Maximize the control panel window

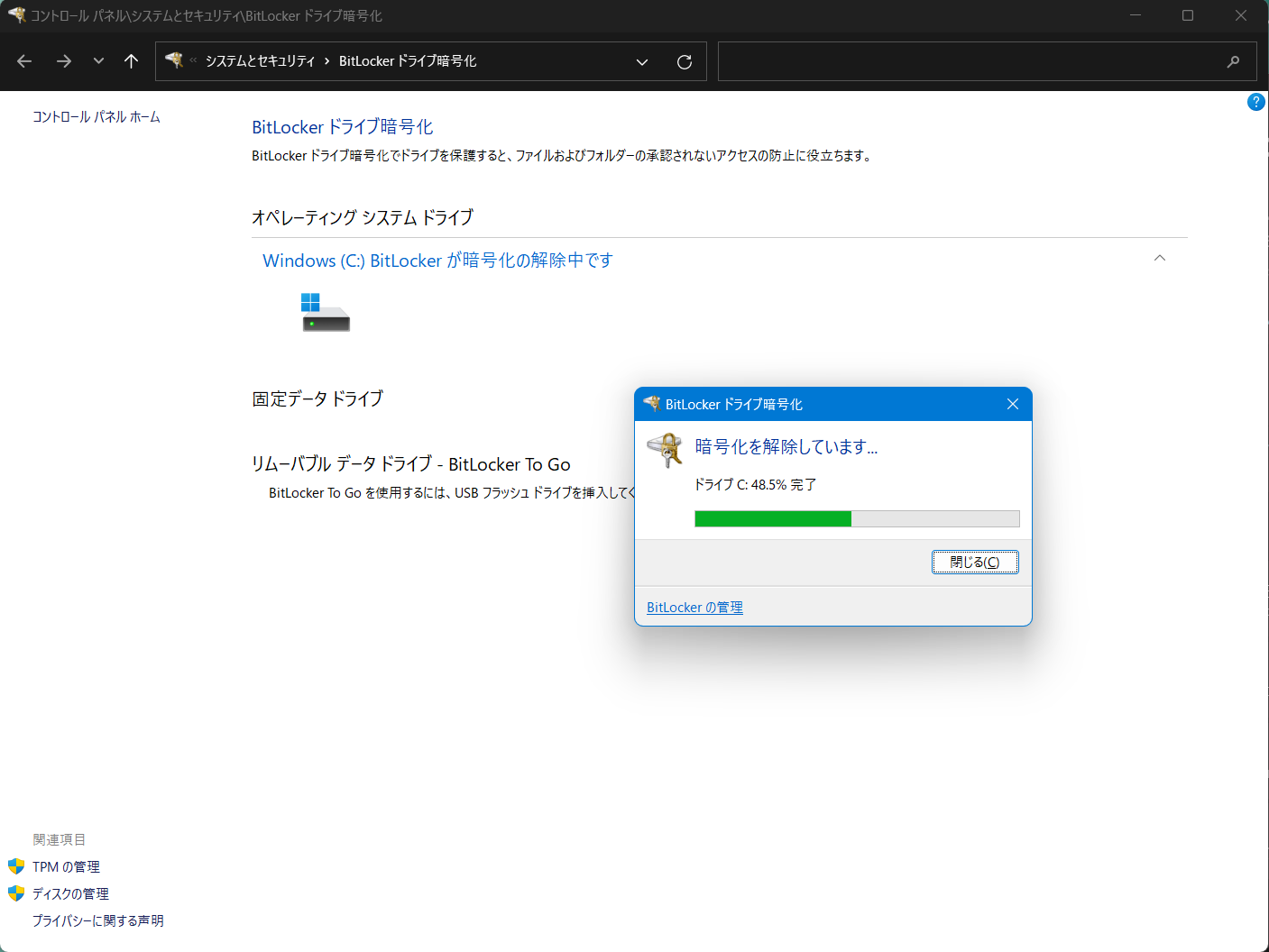point(1188,15)
